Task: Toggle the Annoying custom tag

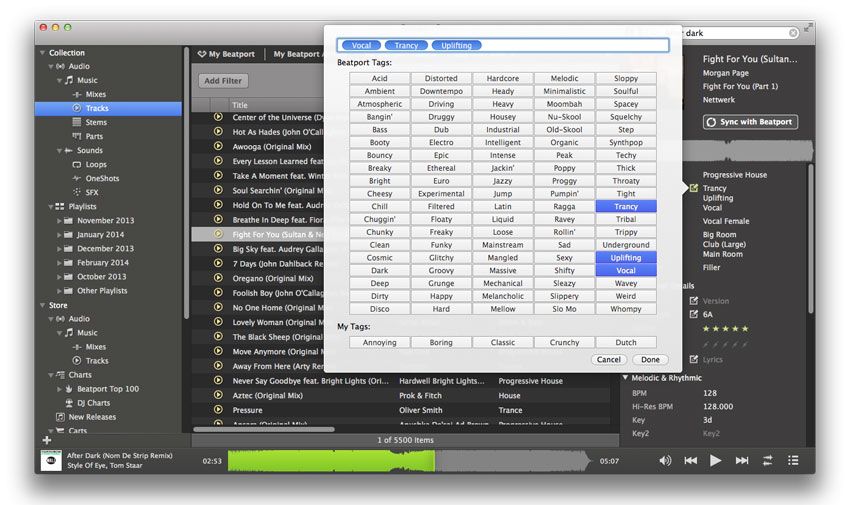Action: pos(379,342)
